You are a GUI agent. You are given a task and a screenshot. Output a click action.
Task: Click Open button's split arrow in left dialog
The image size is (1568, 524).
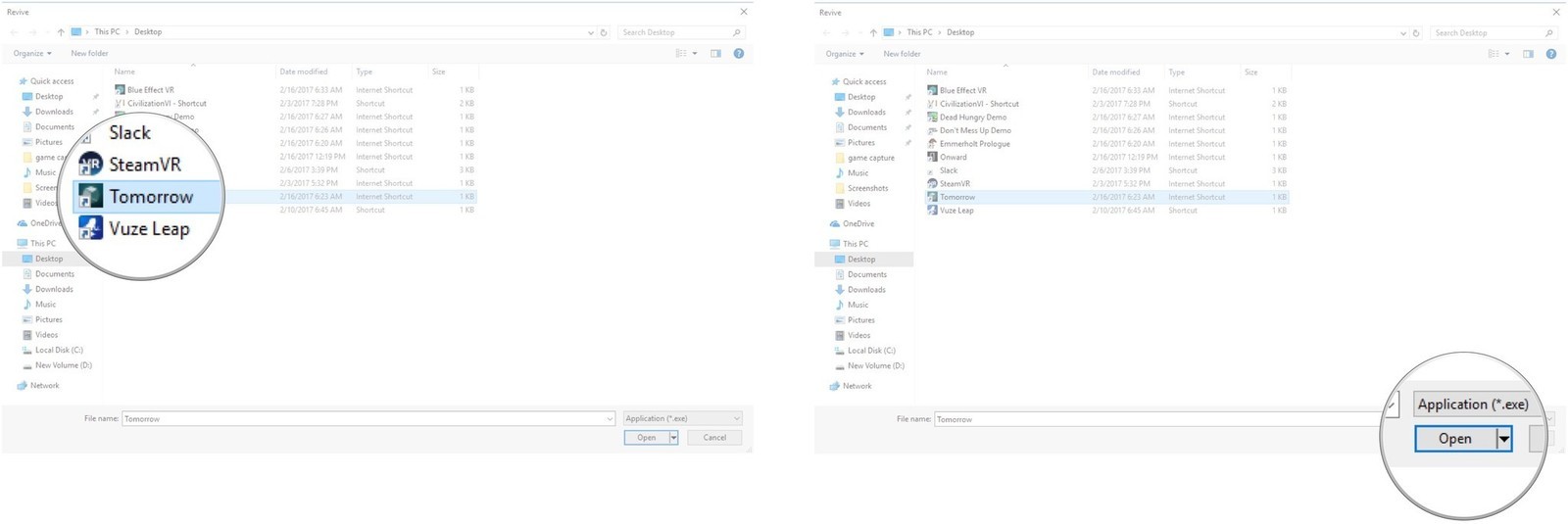(673, 438)
